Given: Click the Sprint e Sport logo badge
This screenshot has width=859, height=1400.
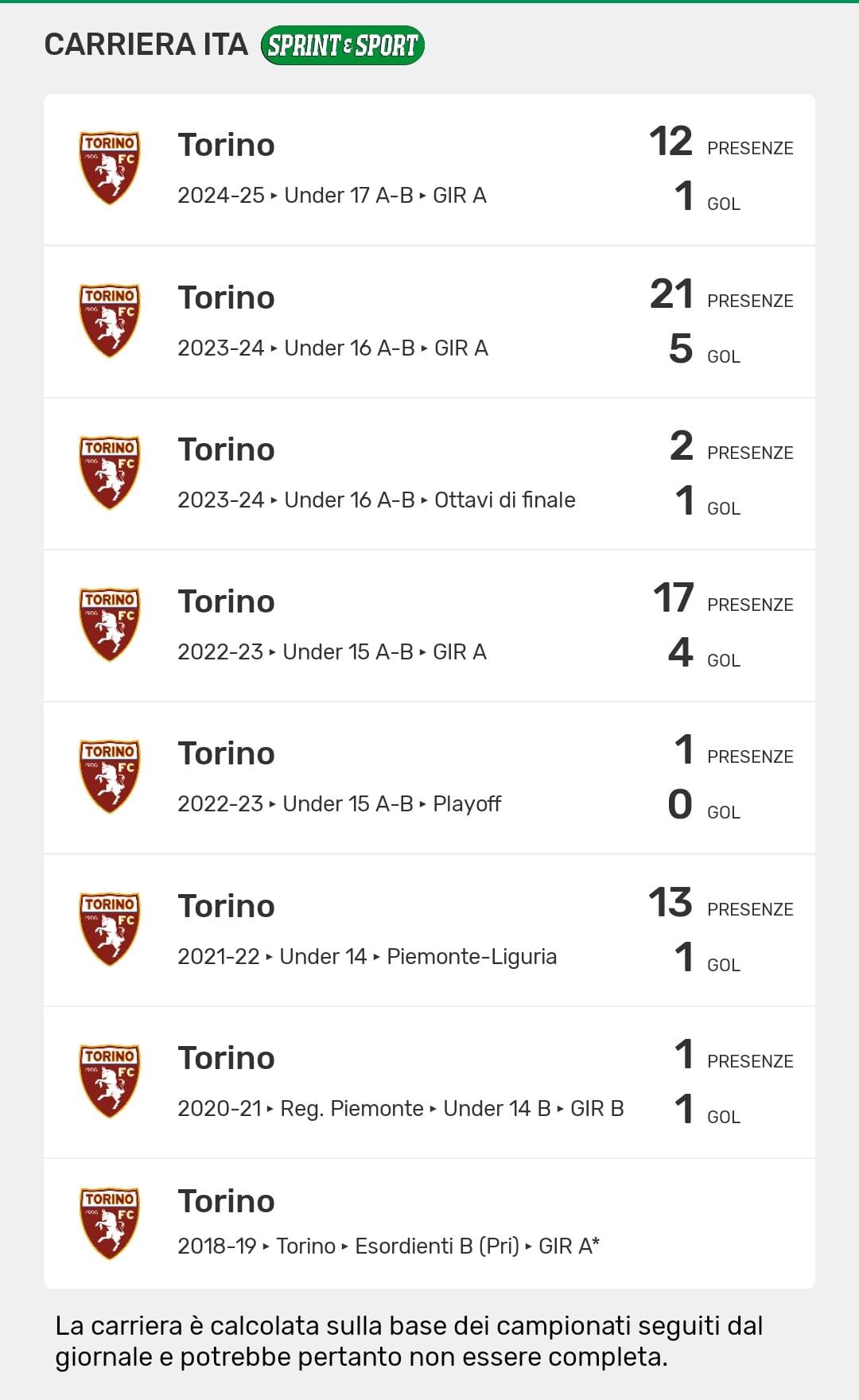Looking at the screenshot, I should [342, 45].
